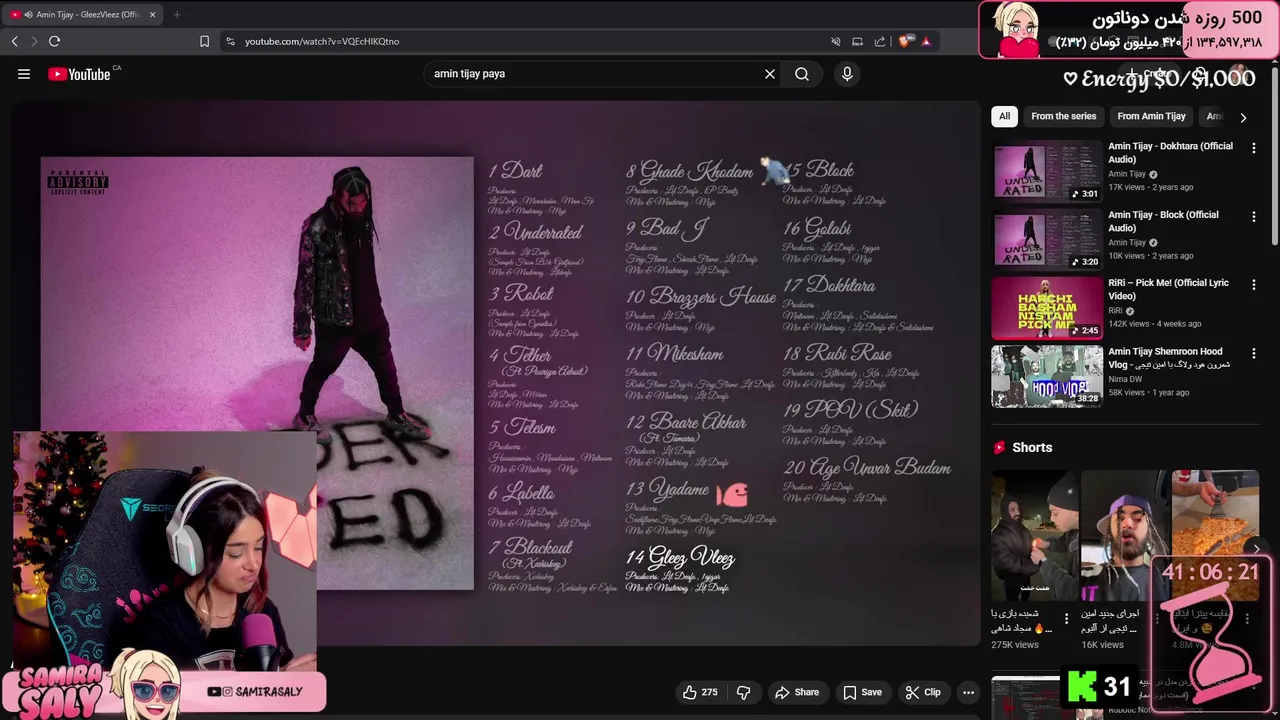
Task: Open a new browser tab
Action: (x=177, y=14)
